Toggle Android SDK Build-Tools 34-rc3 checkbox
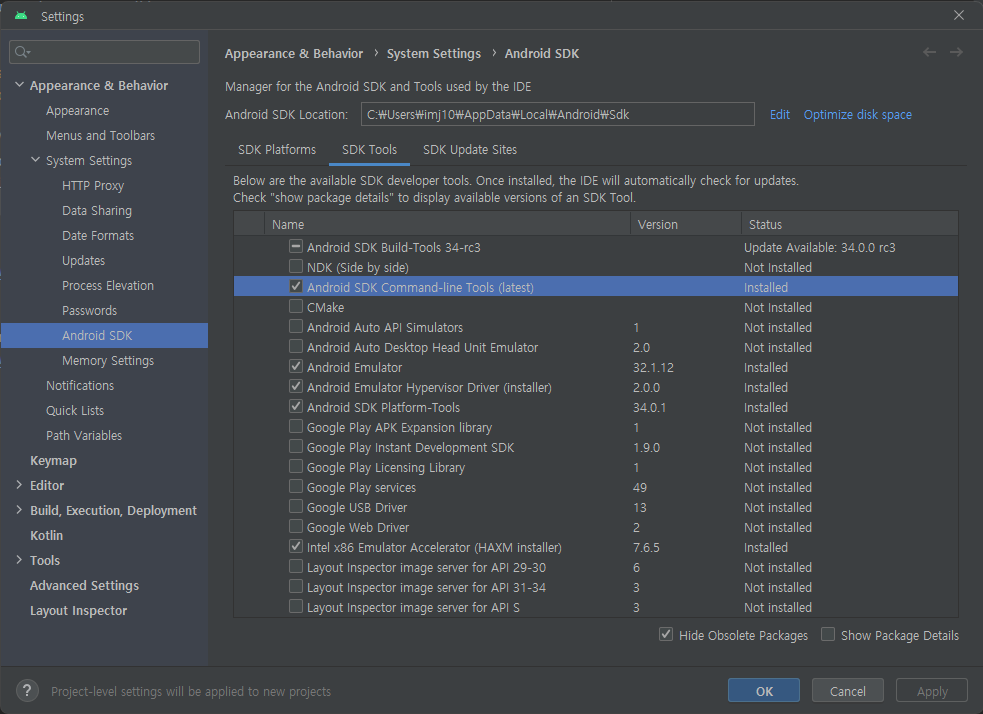This screenshot has height=714, width=983. point(296,246)
